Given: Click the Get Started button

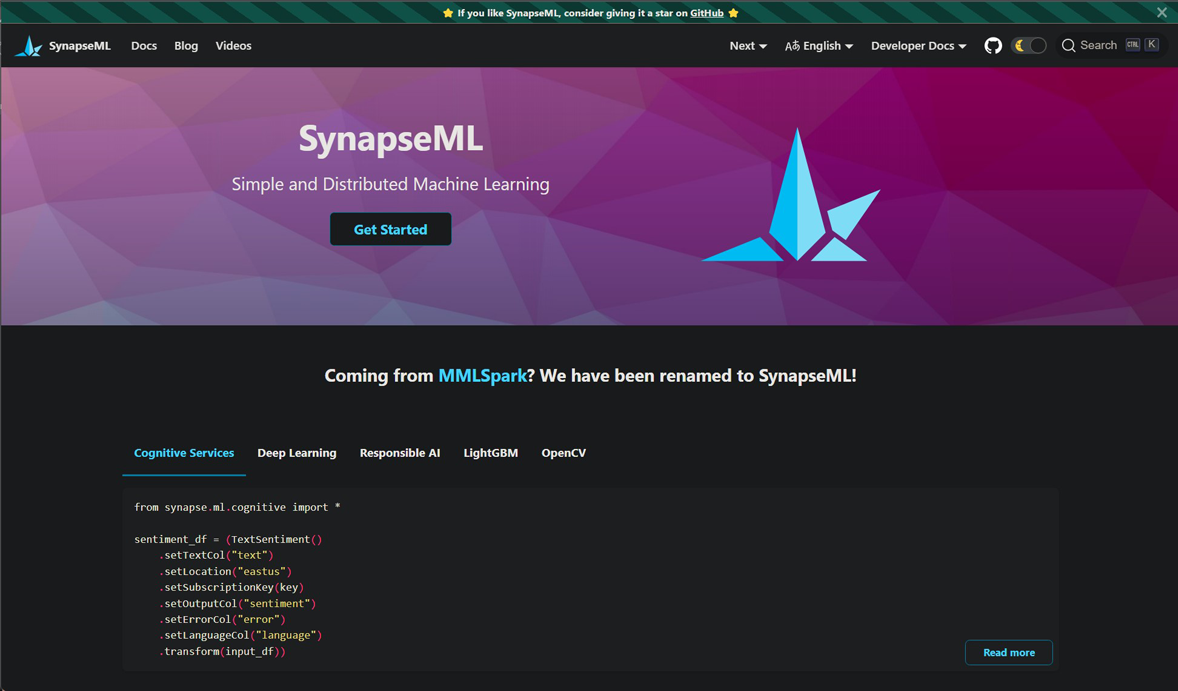Looking at the screenshot, I should 391,229.
